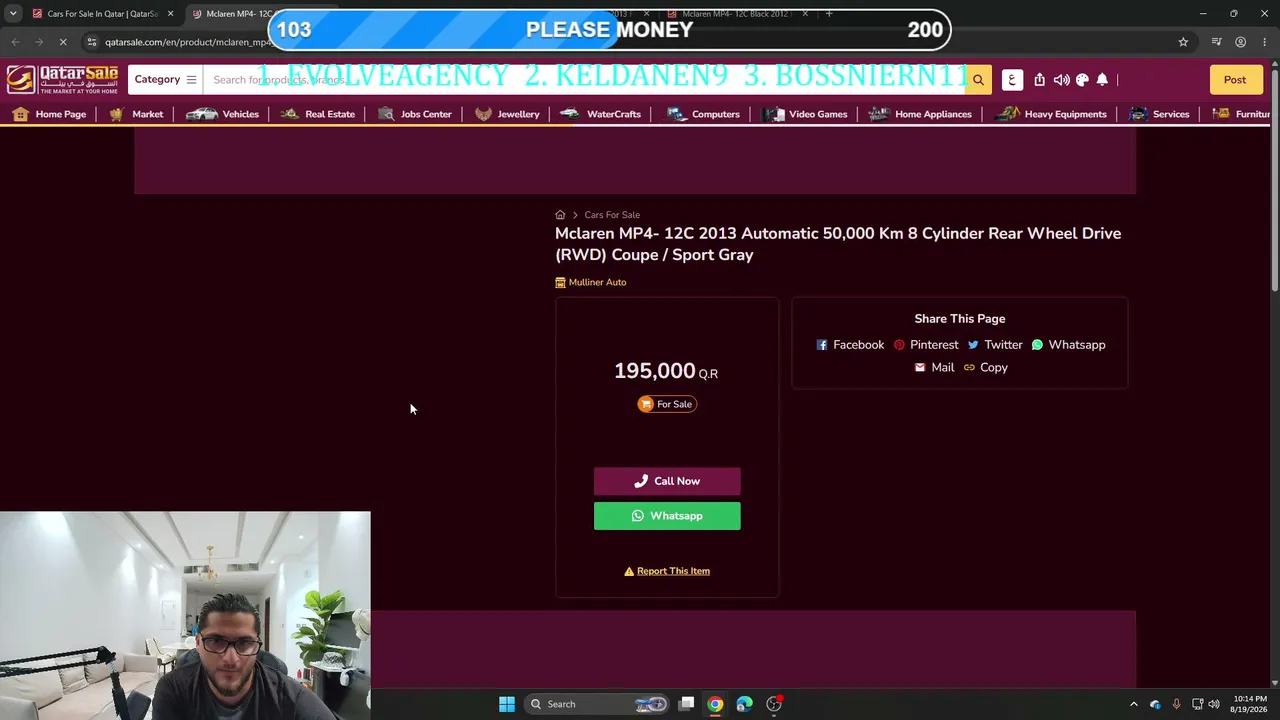This screenshot has height=720, width=1280.
Task: Open the Computers category
Action: tap(703, 114)
